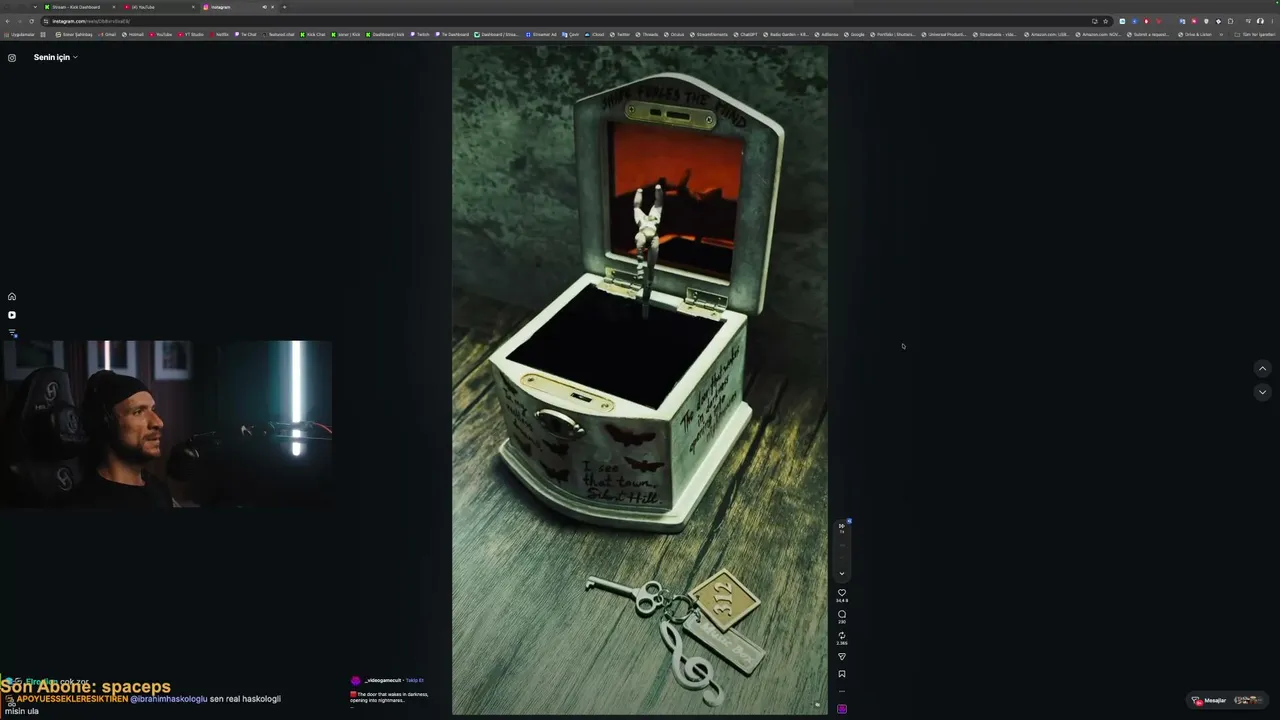1280x720 pixels.
Task: Toggle reel sound with the speaker icon
Action: point(817,706)
